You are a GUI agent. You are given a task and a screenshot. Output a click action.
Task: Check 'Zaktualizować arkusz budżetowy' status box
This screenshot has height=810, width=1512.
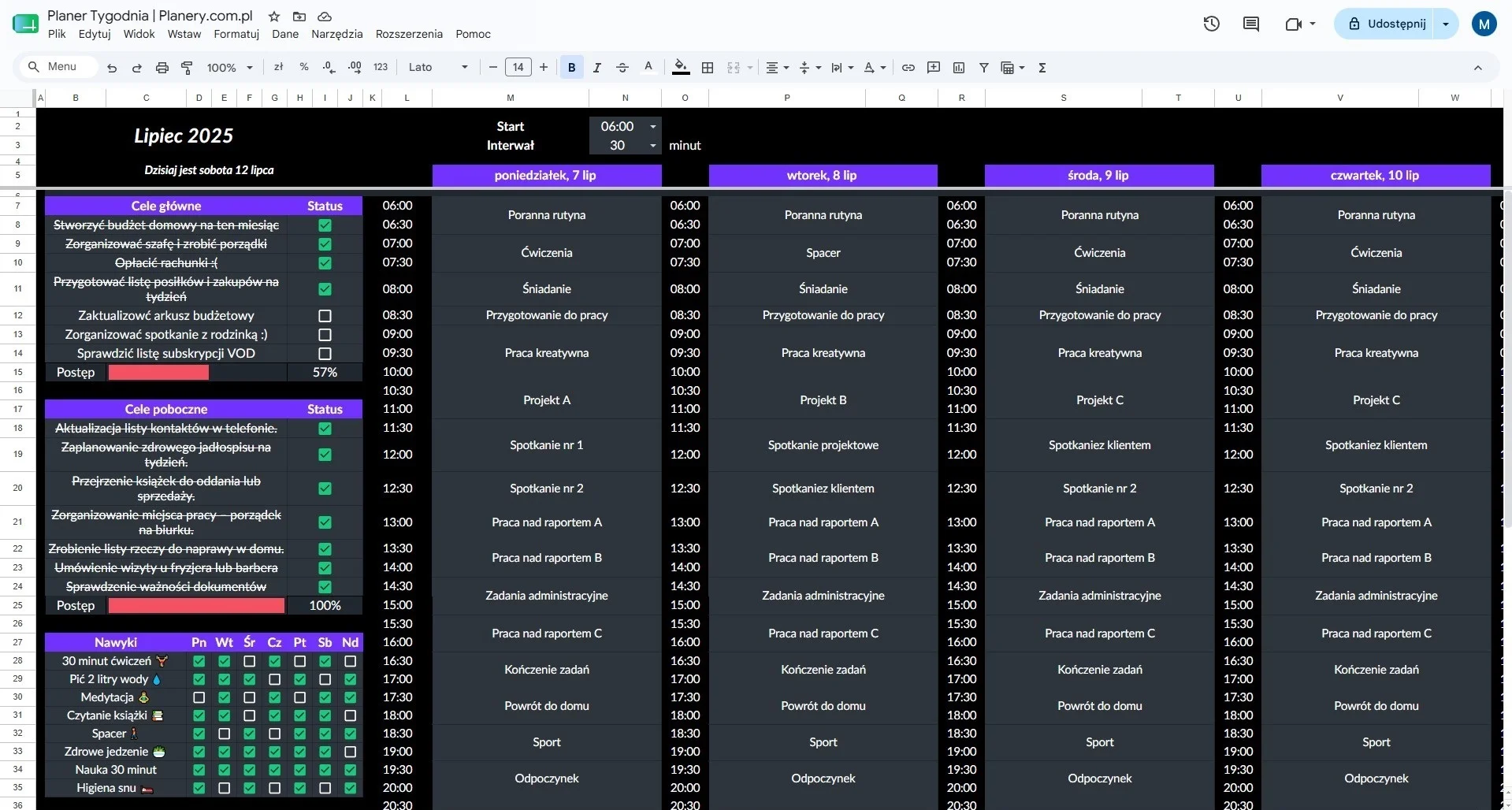coord(325,315)
